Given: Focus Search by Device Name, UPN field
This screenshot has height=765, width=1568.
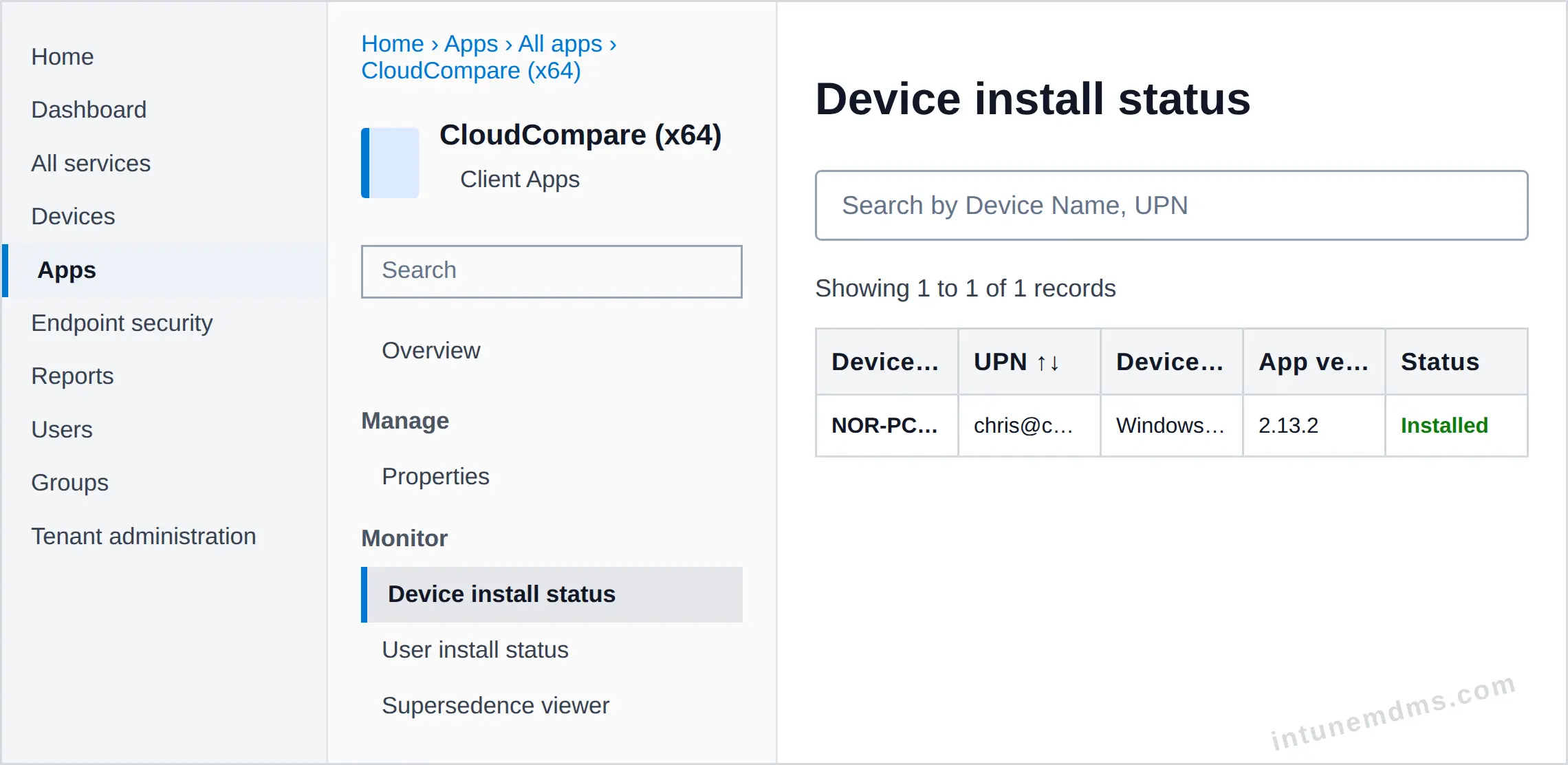Looking at the screenshot, I should tap(1171, 205).
